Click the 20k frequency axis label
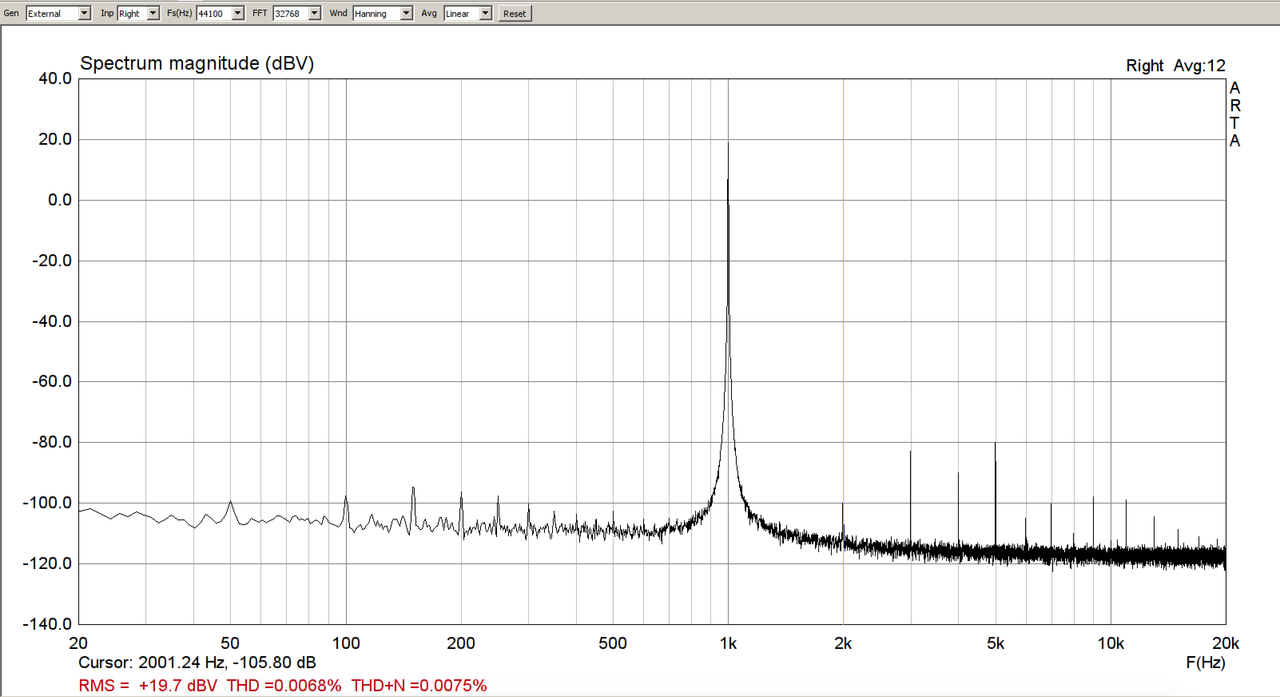The width and height of the screenshot is (1280, 697). click(1225, 643)
